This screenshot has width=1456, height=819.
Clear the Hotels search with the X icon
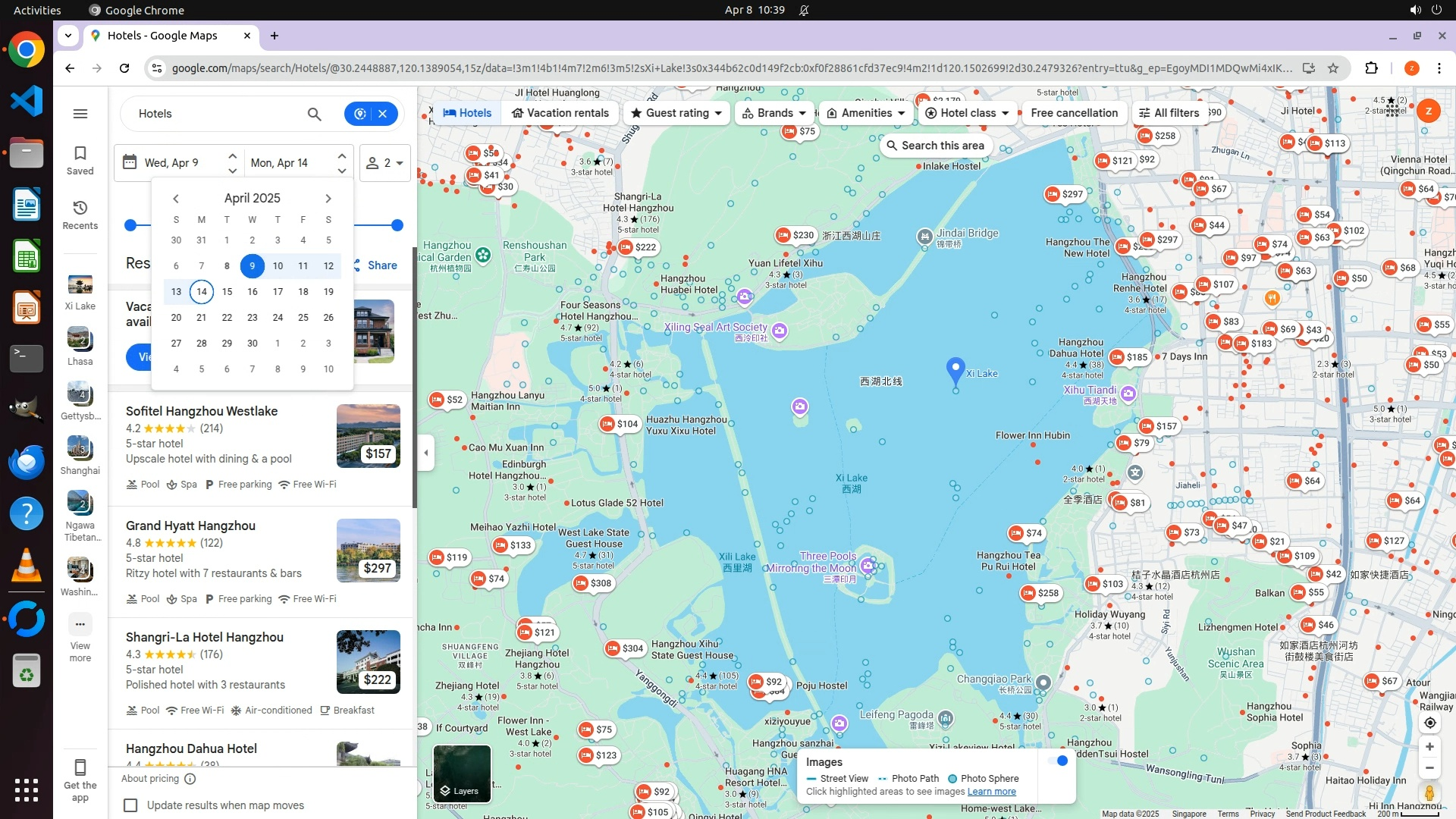point(383,114)
